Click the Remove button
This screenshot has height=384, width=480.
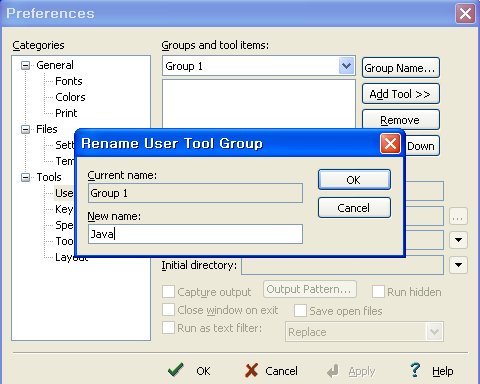401,120
